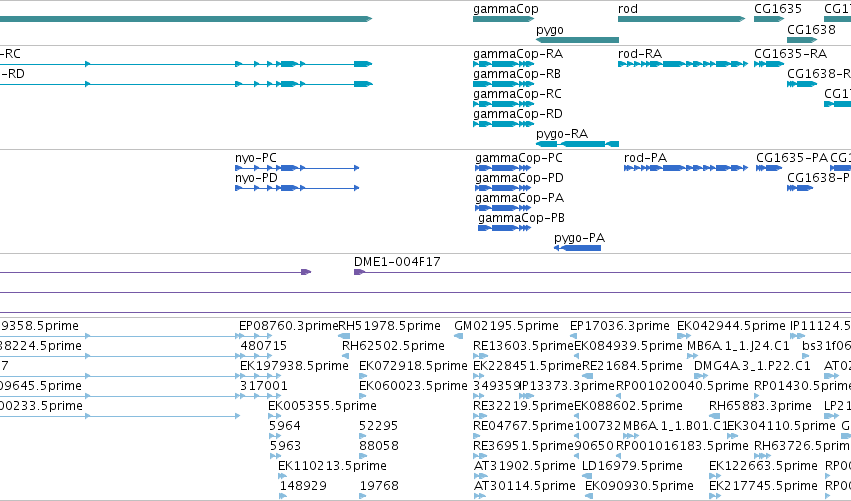Click the gammaCop-PA CDS
The width and height of the screenshot is (851, 501).
click(503, 208)
